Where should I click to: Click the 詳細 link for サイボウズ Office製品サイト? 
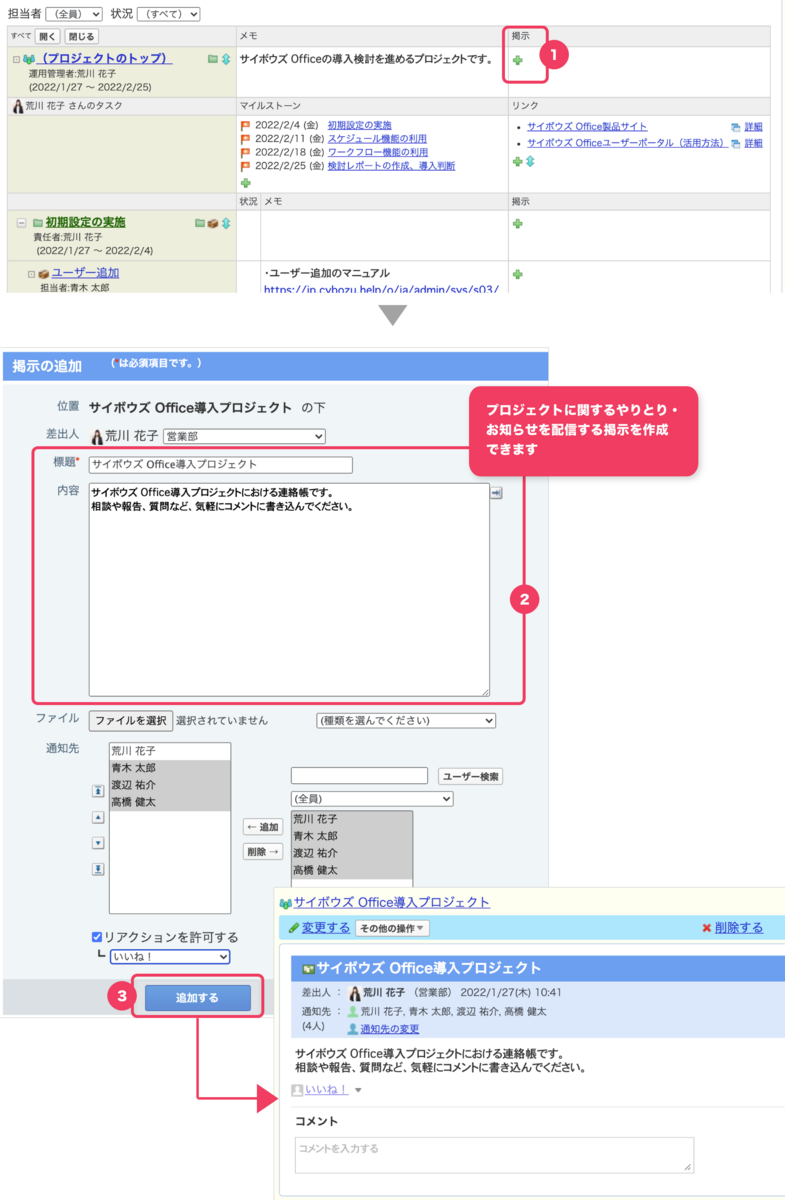point(753,127)
